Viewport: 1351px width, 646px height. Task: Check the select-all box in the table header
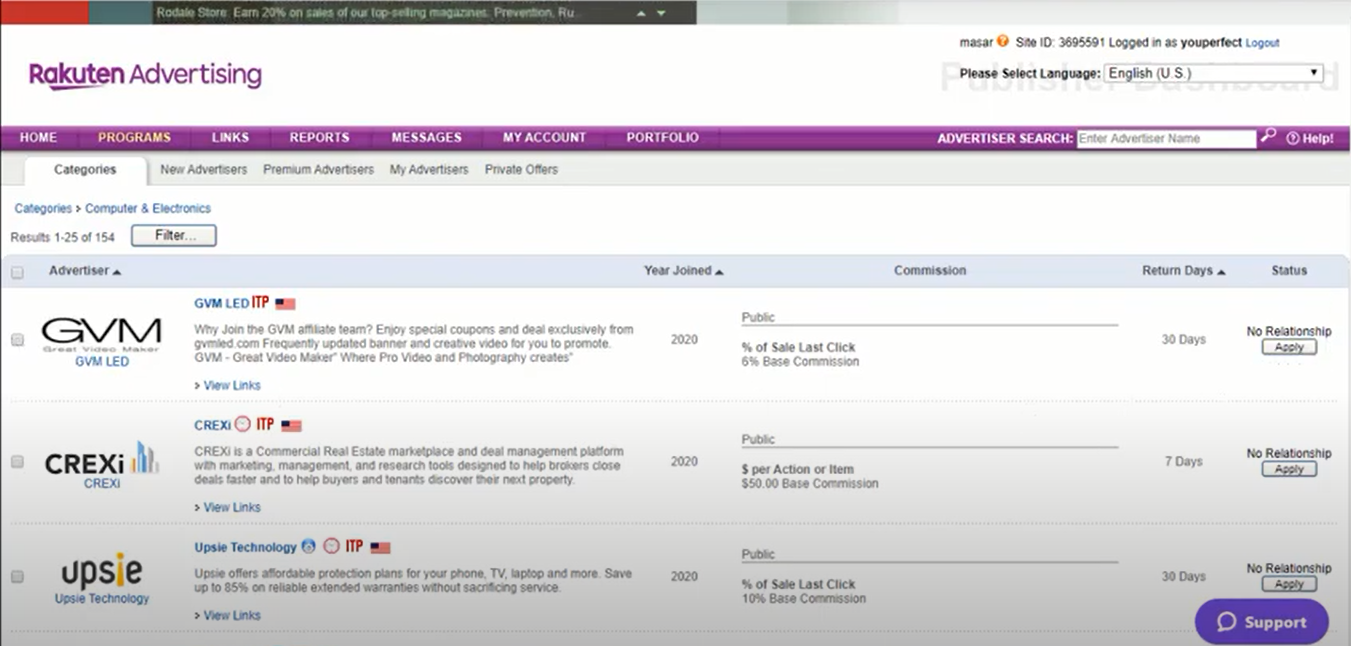(x=17, y=272)
